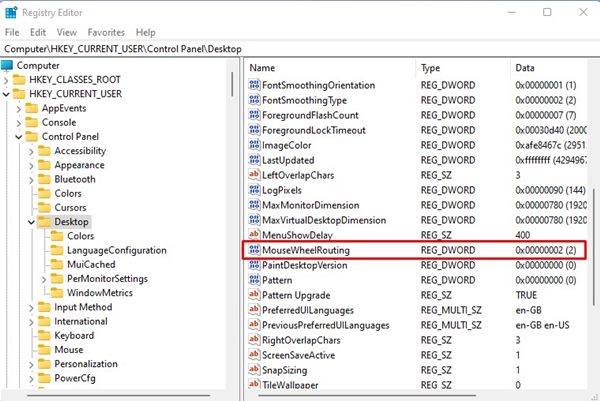Click the Cursors folder icon
Viewport: 600px width, 401px height.
[x=44, y=208]
